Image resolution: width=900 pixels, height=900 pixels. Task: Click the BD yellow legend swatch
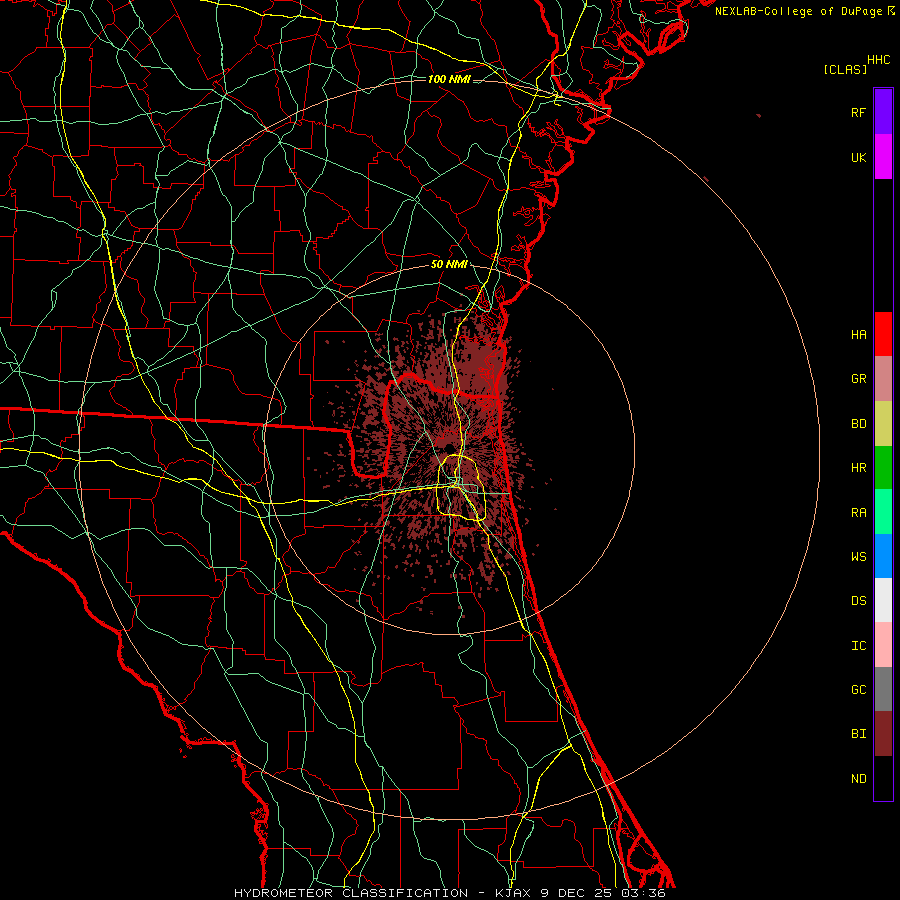[x=883, y=424]
